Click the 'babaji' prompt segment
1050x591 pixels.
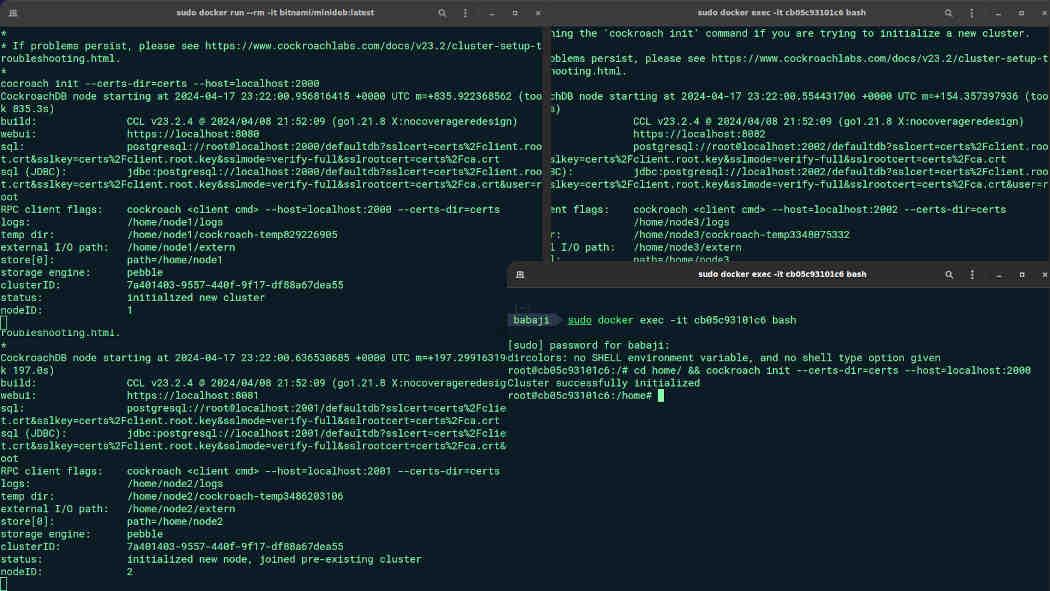[531, 320]
